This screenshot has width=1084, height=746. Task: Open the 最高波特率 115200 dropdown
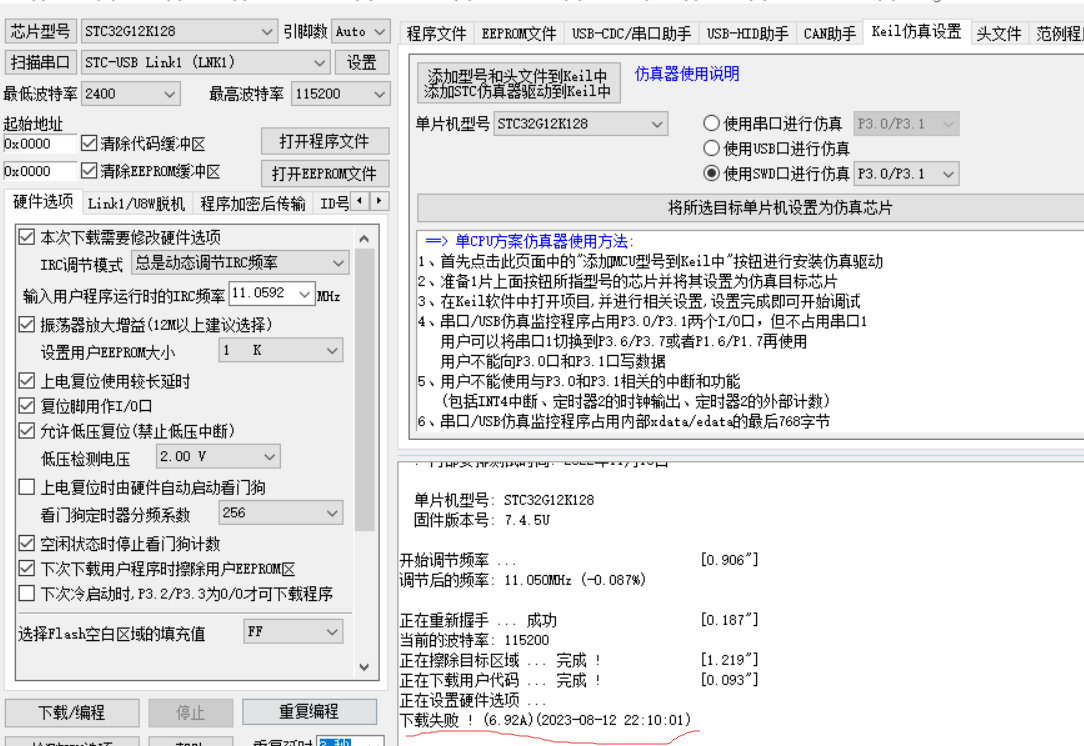click(340, 93)
